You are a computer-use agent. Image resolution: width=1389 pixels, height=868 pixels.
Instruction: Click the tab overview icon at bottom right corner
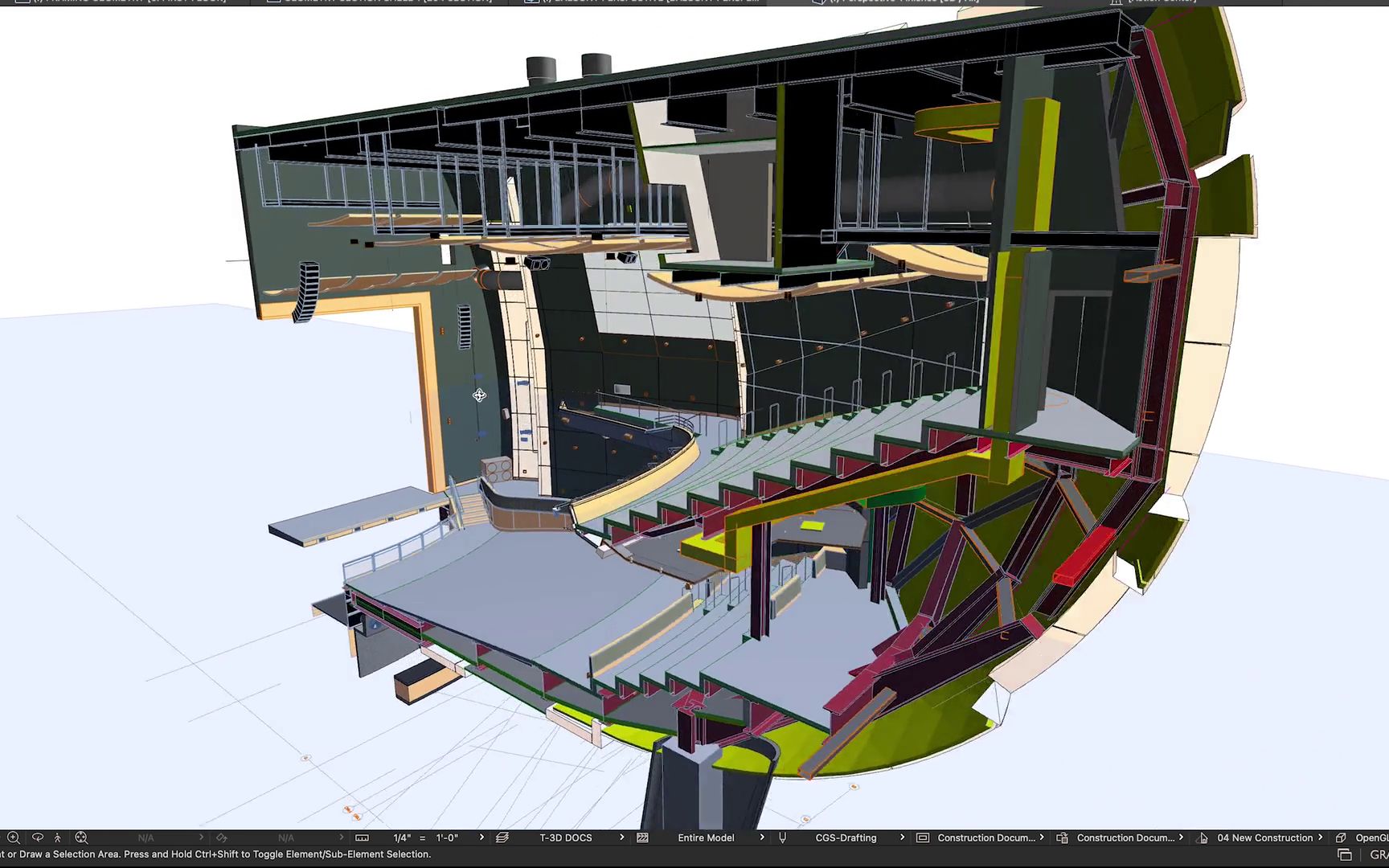[1343, 854]
